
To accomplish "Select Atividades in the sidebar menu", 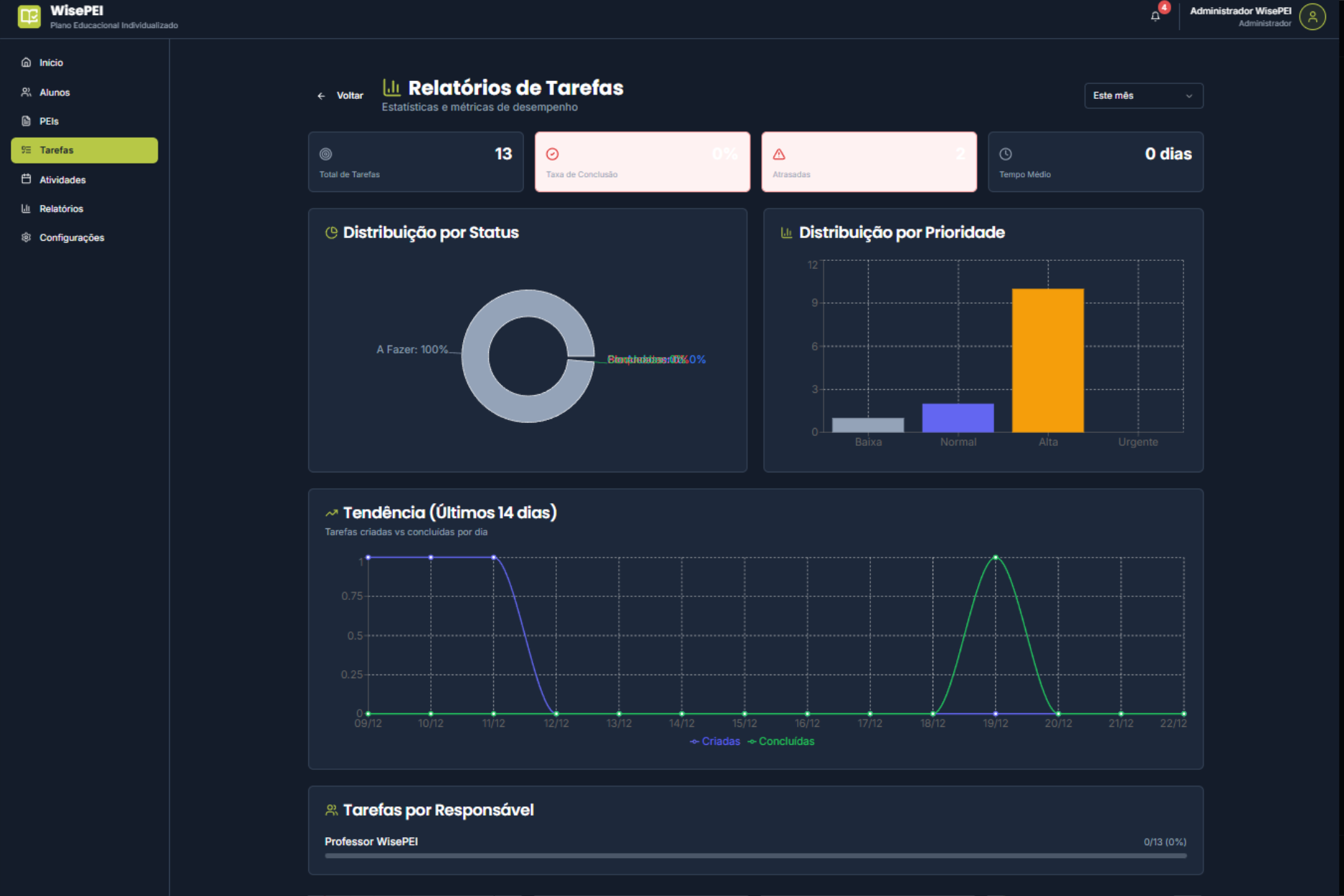I will click(x=62, y=180).
